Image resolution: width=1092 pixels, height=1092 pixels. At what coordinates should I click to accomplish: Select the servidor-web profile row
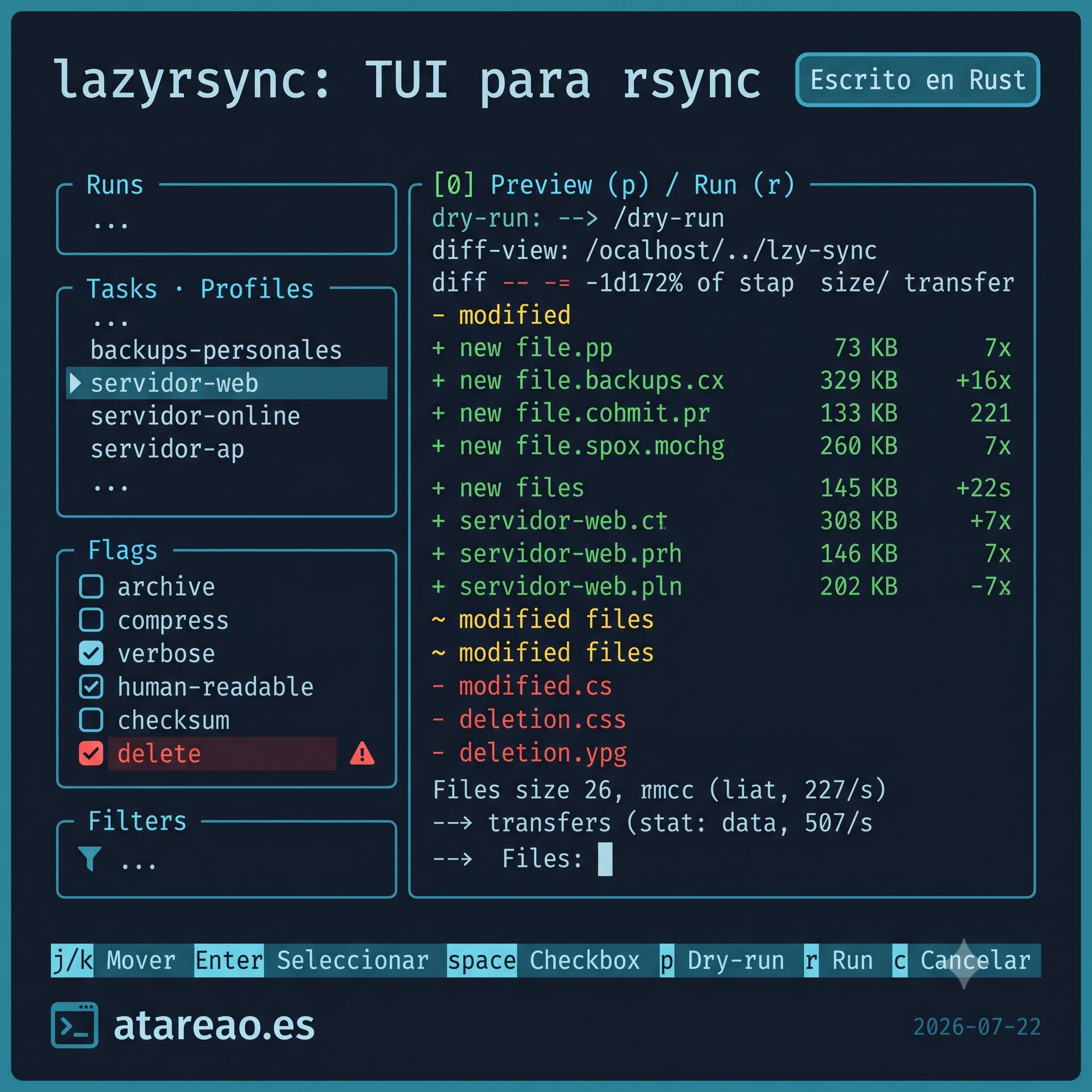[x=227, y=383]
